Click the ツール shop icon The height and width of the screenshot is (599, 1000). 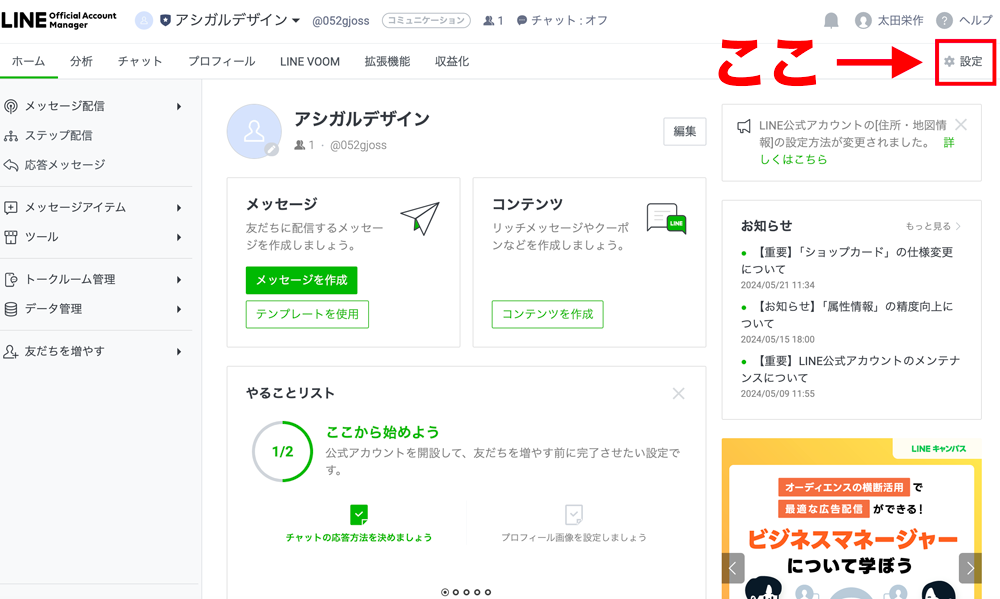coord(11,237)
